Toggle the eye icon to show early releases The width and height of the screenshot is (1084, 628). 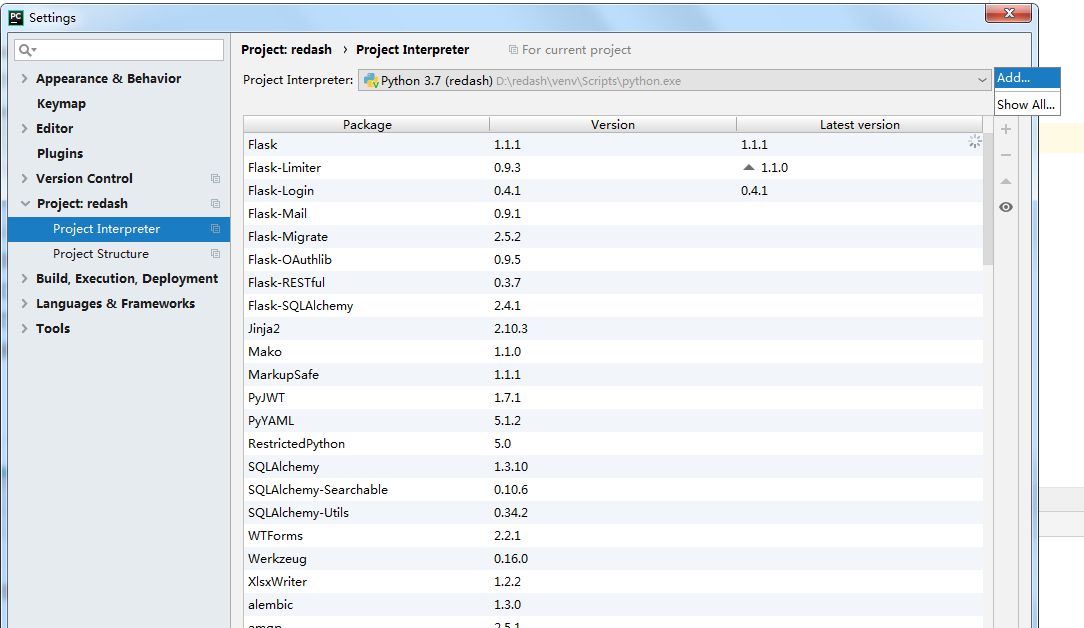coord(1006,206)
